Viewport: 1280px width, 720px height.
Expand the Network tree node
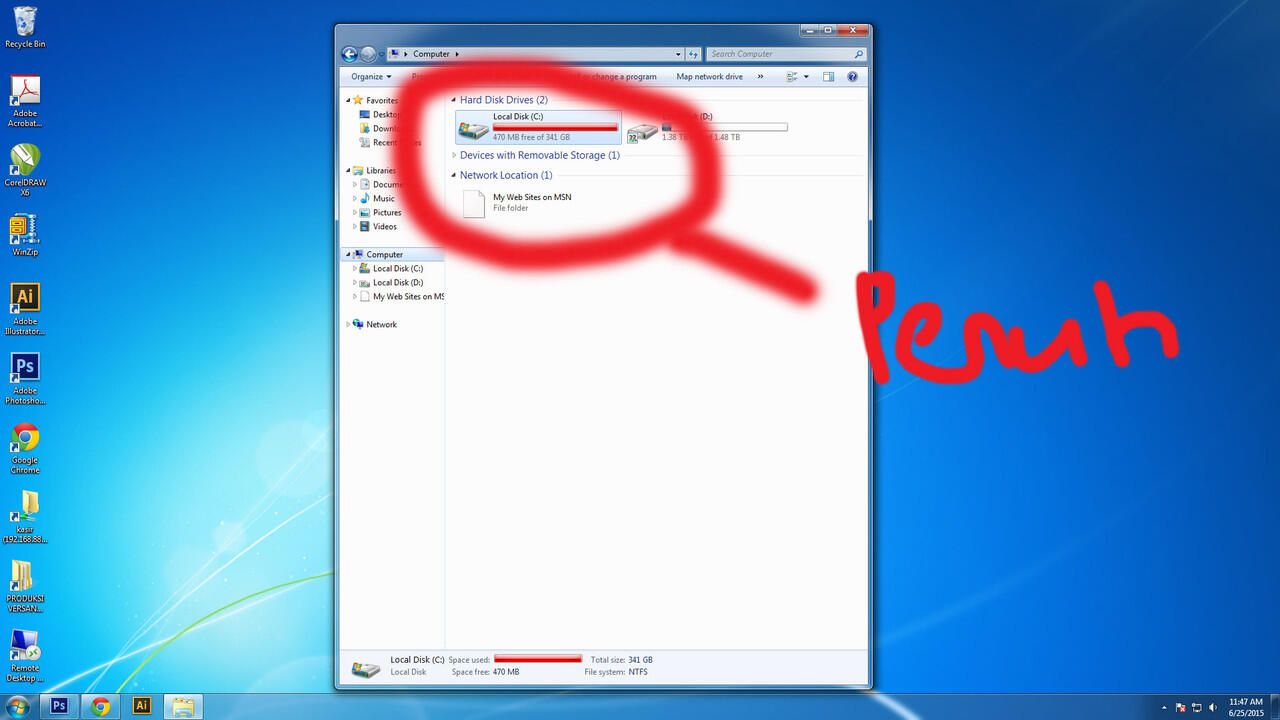(349, 324)
